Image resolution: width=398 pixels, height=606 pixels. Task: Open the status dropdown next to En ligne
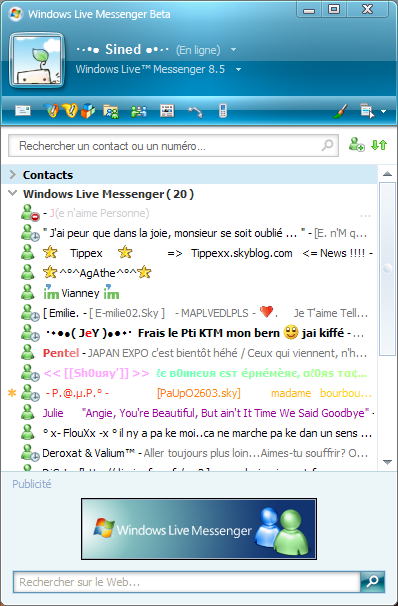pyautogui.click(x=233, y=50)
